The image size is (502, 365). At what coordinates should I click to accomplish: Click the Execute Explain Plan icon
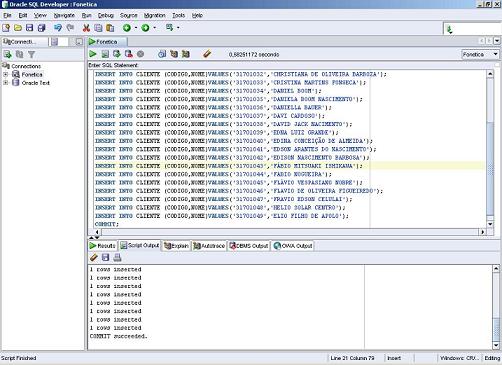coord(174,54)
